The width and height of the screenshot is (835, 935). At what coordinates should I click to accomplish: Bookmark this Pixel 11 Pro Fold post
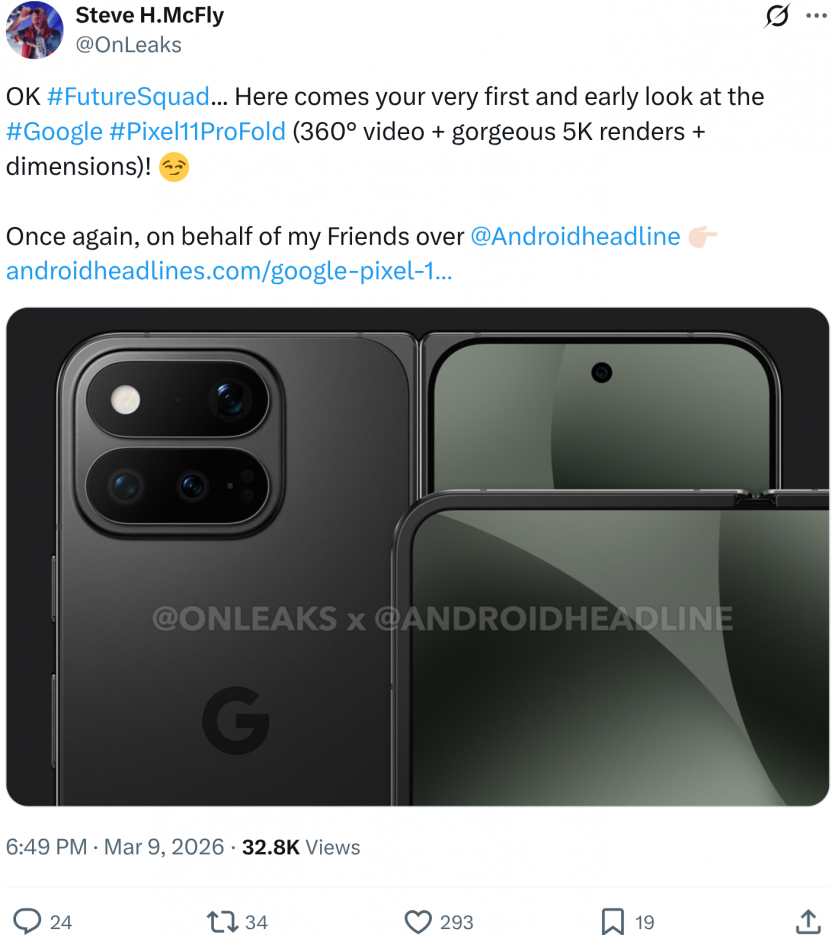pos(612,921)
